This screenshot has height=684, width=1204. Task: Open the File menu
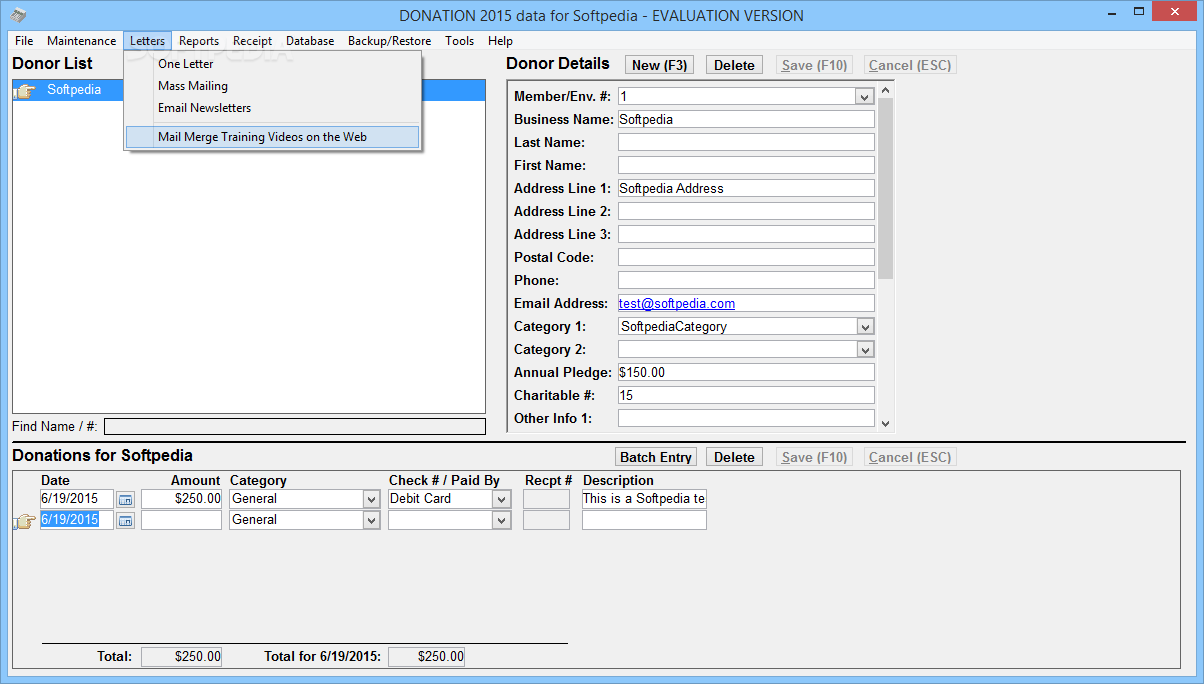(24, 41)
